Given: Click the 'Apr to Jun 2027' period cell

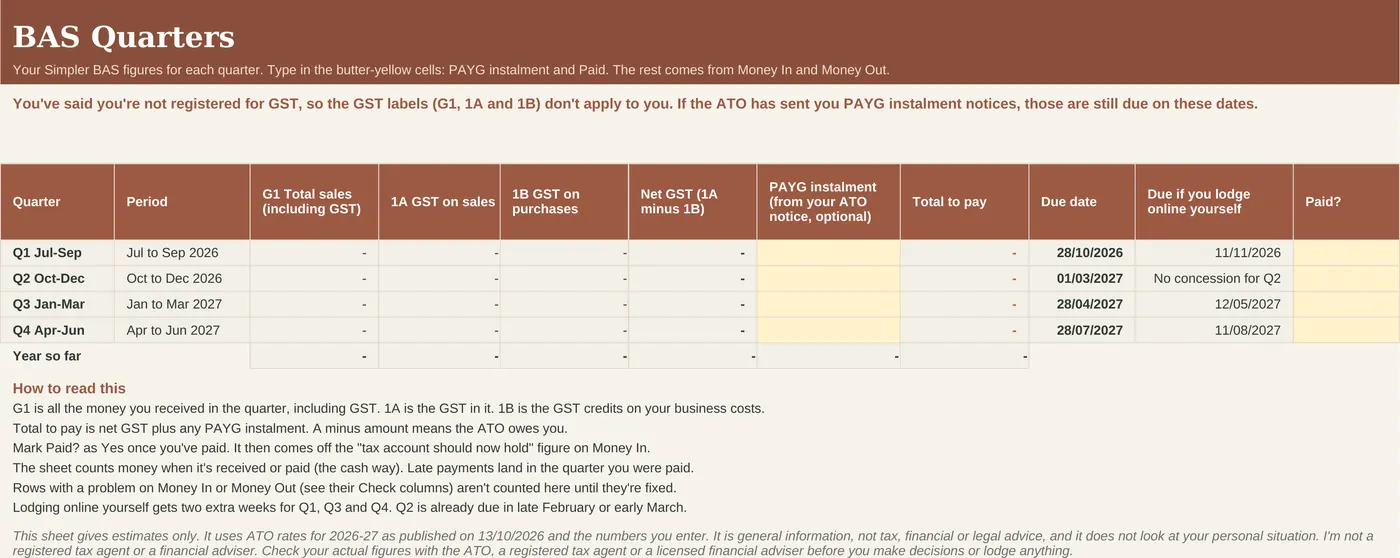Looking at the screenshot, I should click(x=182, y=330).
